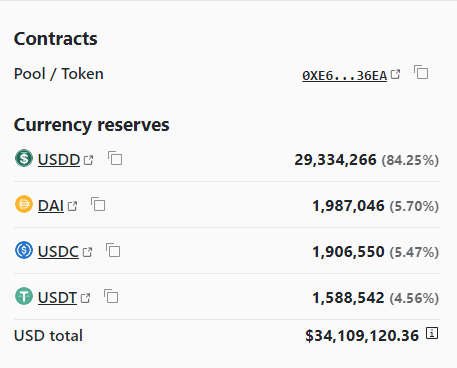Open the 0XE6...36EA pool address link
Viewport: 457px width, 368px height.
tap(344, 76)
